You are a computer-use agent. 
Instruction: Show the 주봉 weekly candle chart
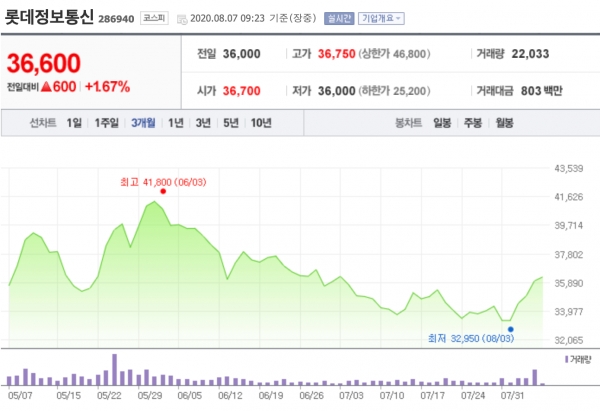(473, 123)
